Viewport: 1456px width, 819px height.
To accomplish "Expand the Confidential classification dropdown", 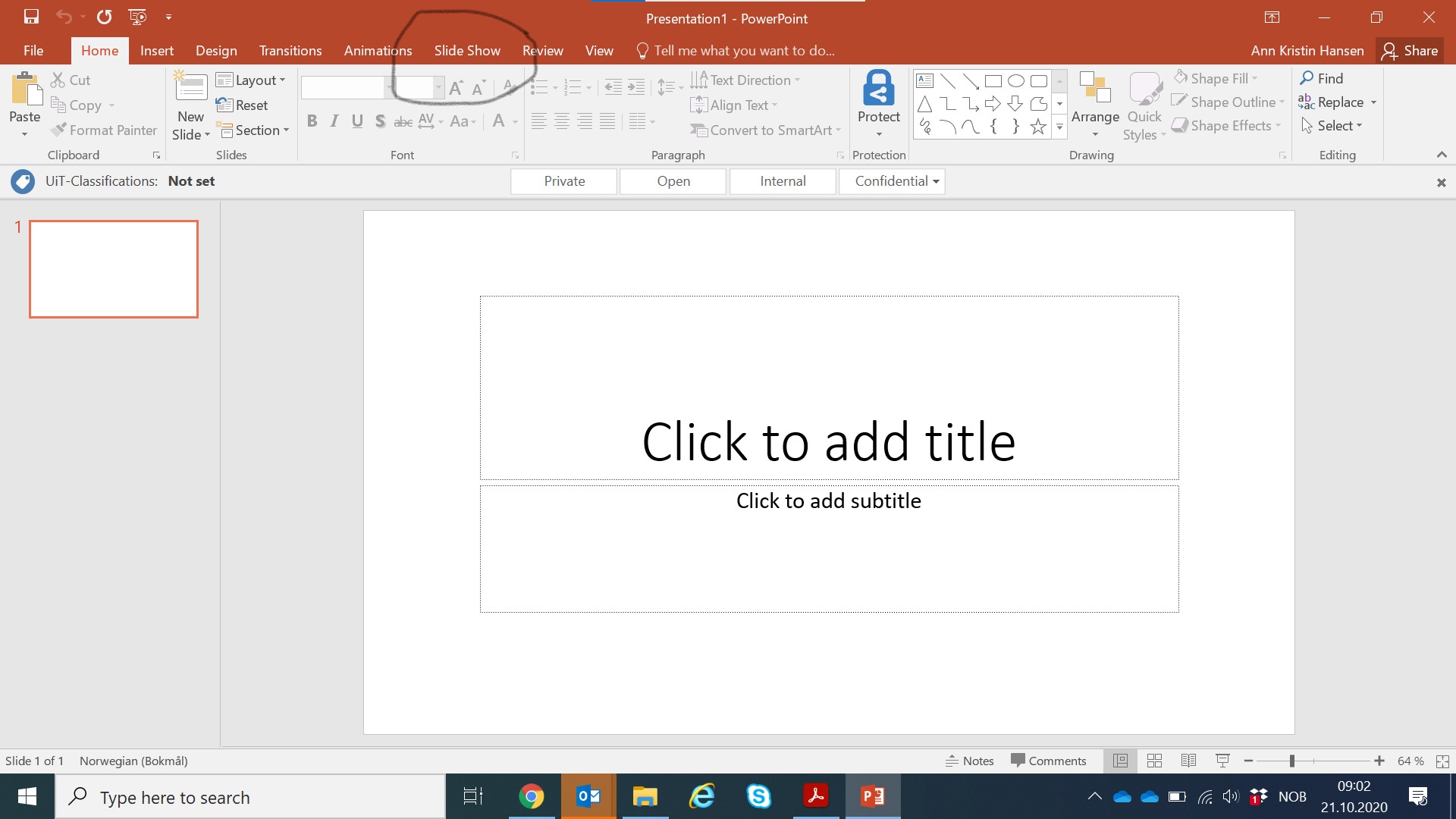I will (x=936, y=181).
